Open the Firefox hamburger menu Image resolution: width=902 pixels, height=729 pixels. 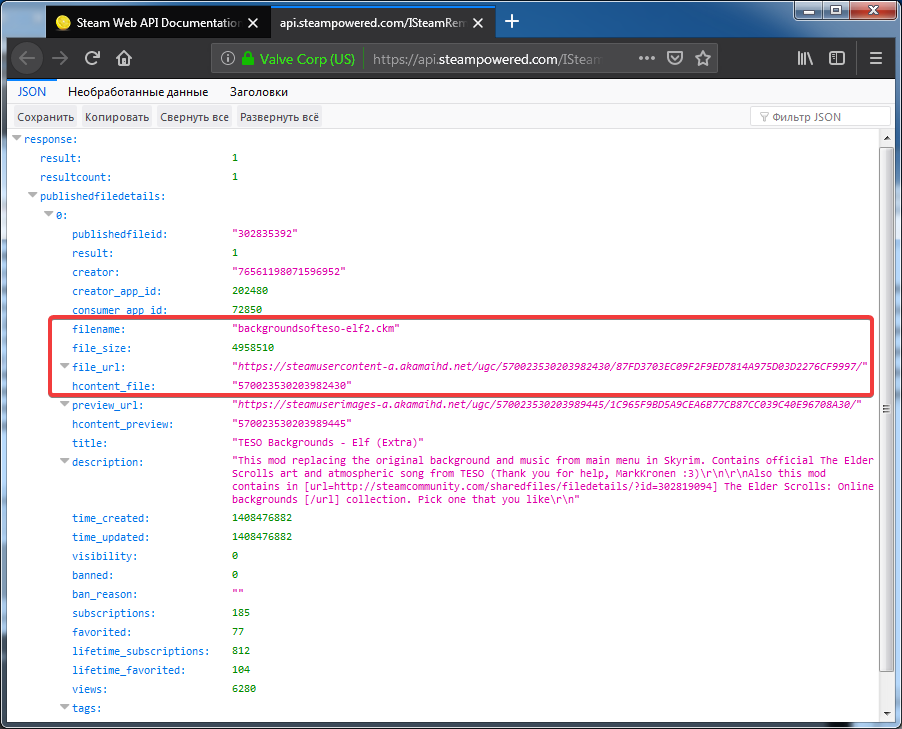click(x=876, y=58)
